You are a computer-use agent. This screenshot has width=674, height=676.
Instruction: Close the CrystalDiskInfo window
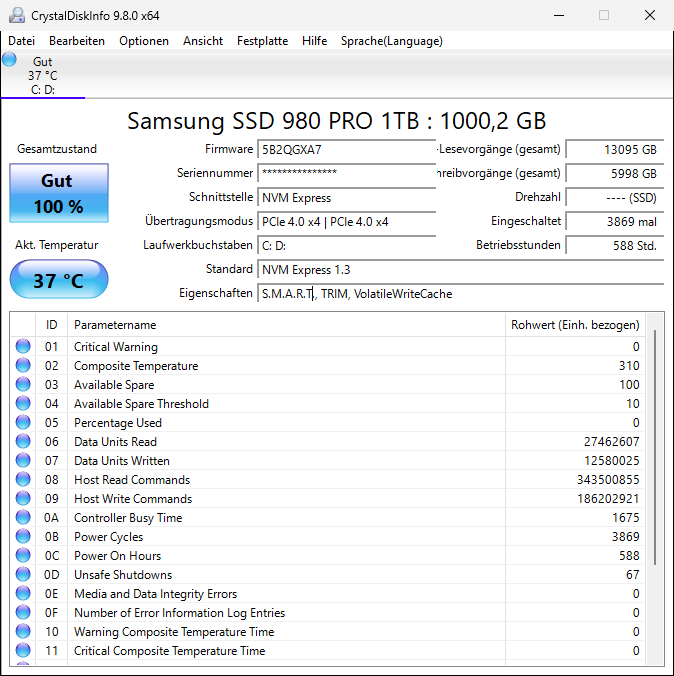tap(649, 16)
